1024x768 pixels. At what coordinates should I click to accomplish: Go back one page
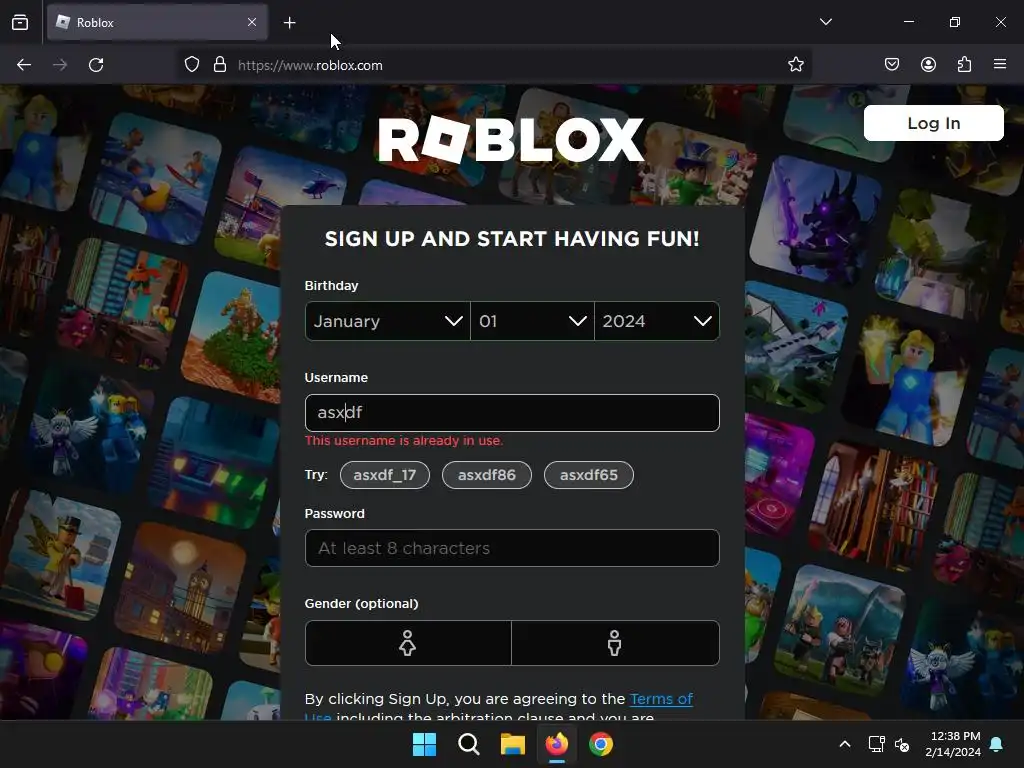tap(24, 65)
